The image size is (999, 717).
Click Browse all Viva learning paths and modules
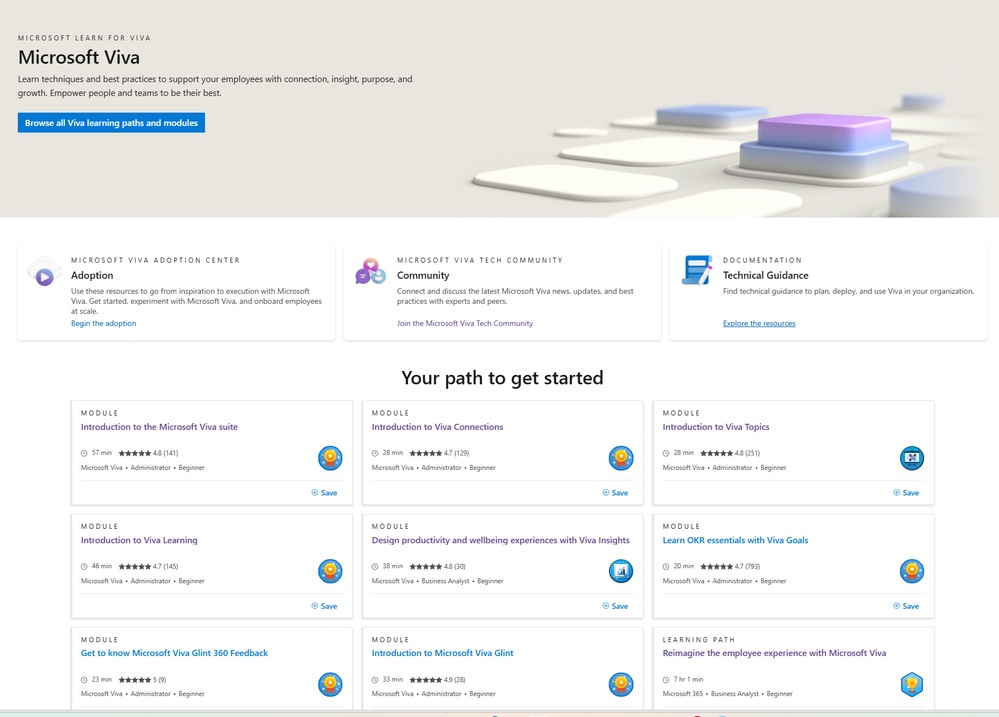[111, 123]
